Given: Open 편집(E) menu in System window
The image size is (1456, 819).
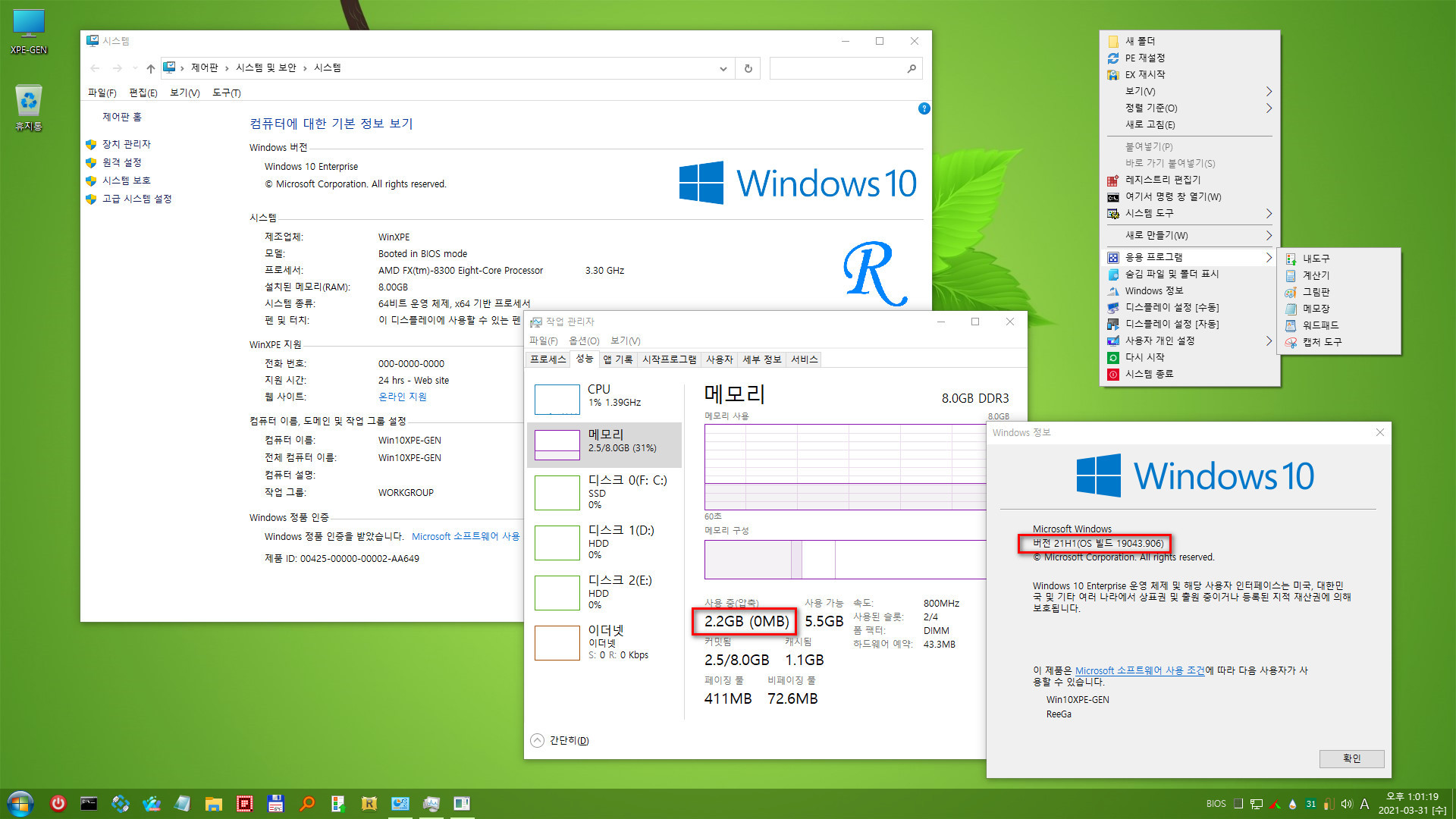Looking at the screenshot, I should [x=143, y=93].
